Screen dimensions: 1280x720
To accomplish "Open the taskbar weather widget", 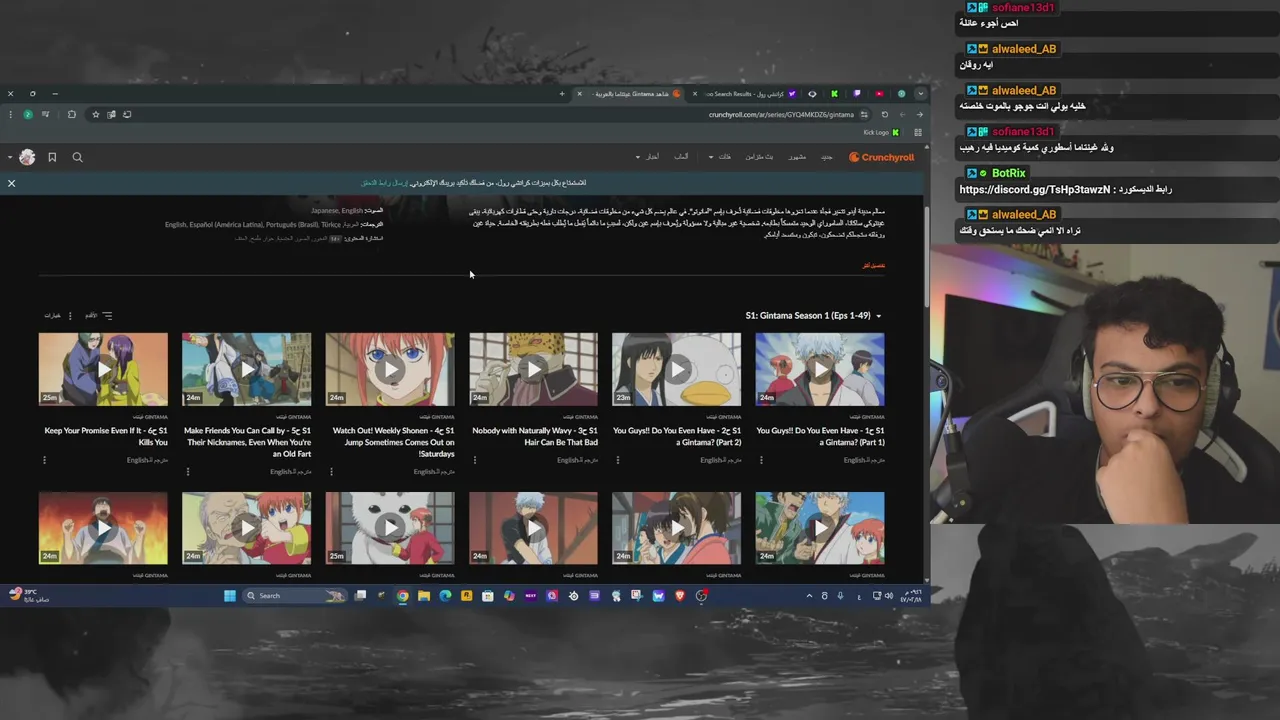I will tap(28, 595).
